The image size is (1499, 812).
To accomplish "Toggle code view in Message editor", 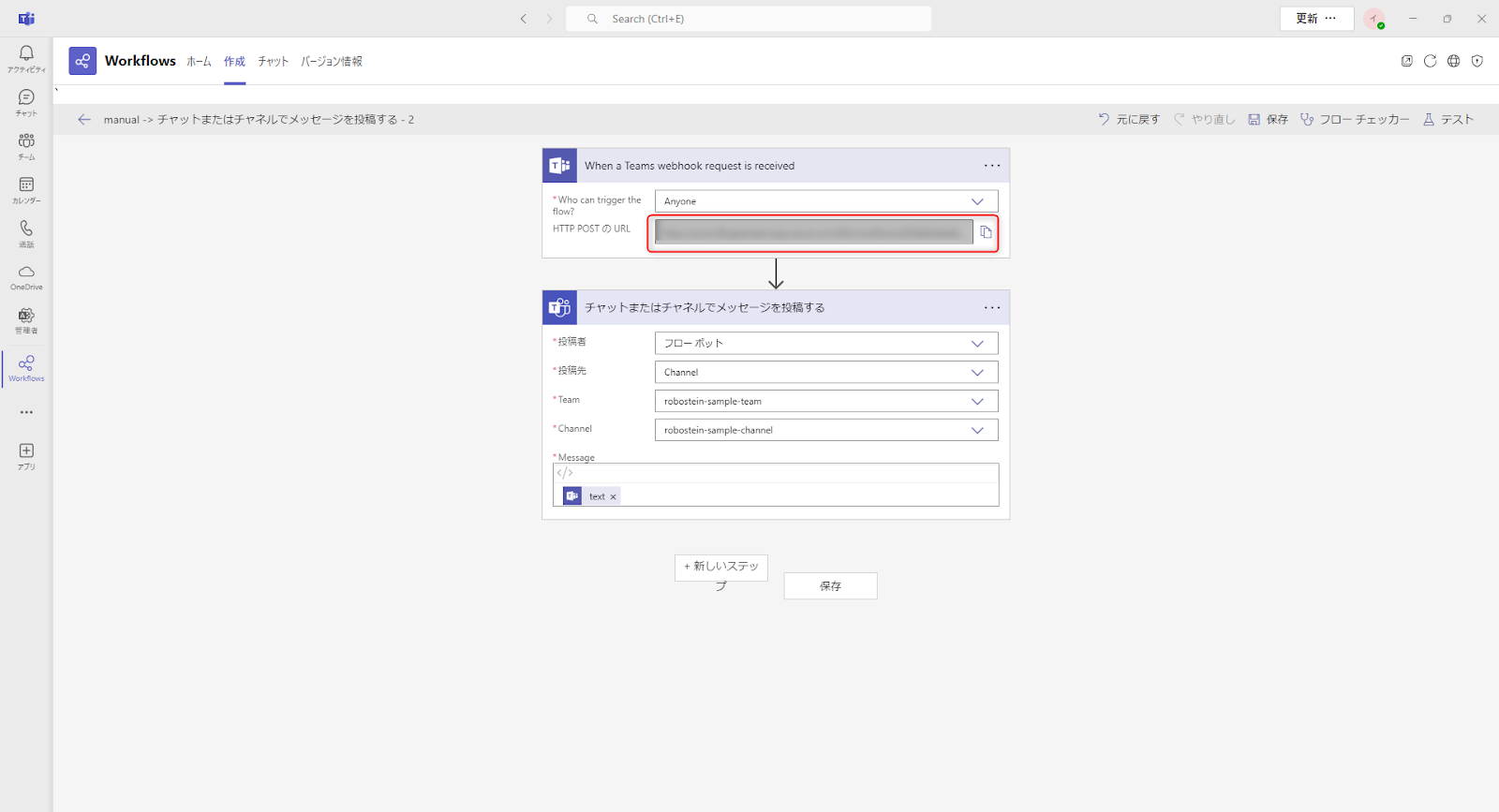I will pos(565,473).
